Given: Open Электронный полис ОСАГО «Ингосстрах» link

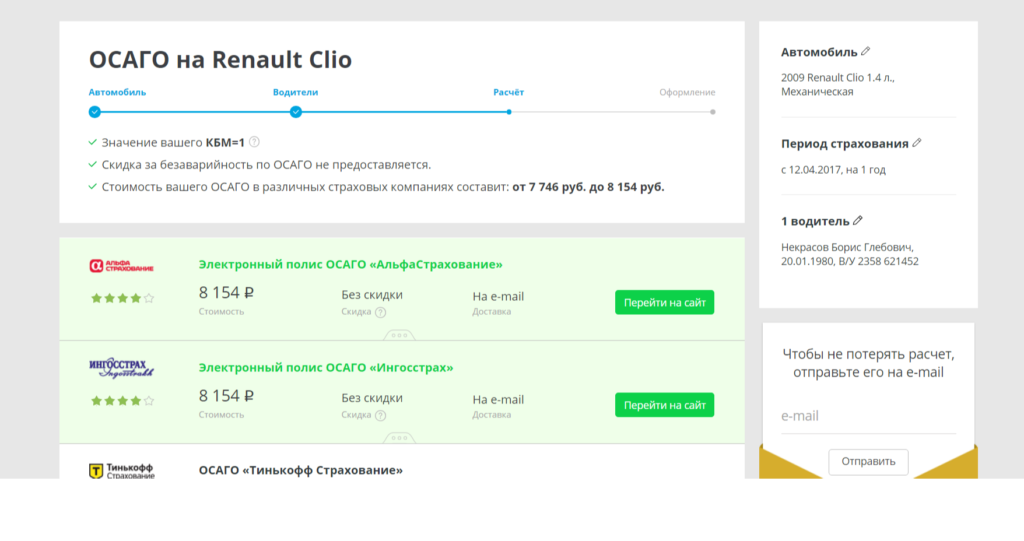Looking at the screenshot, I should 326,368.
